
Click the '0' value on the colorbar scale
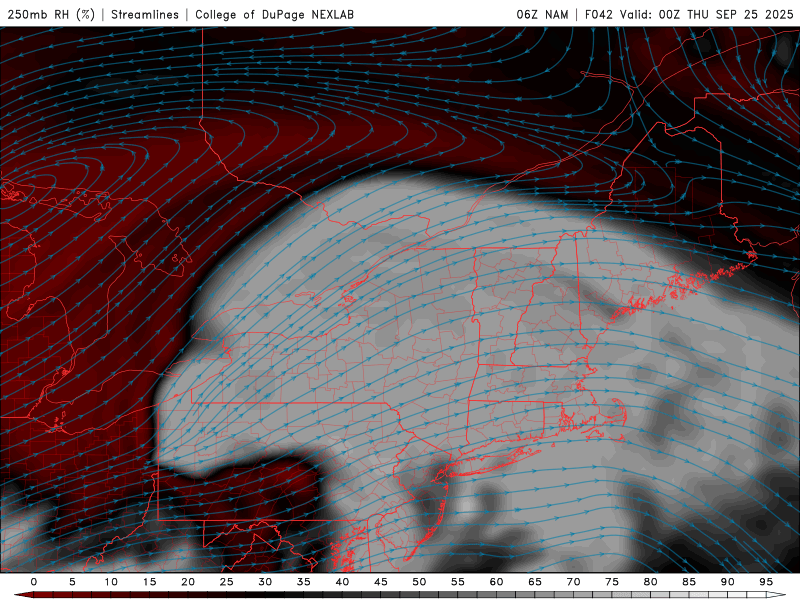tap(34, 582)
